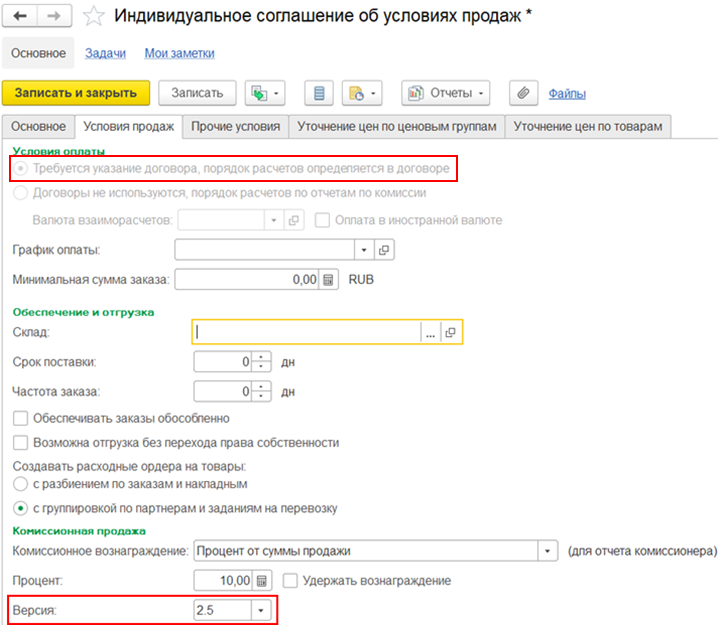
Task: Click the Частота заказа number field
Action: click(x=223, y=392)
